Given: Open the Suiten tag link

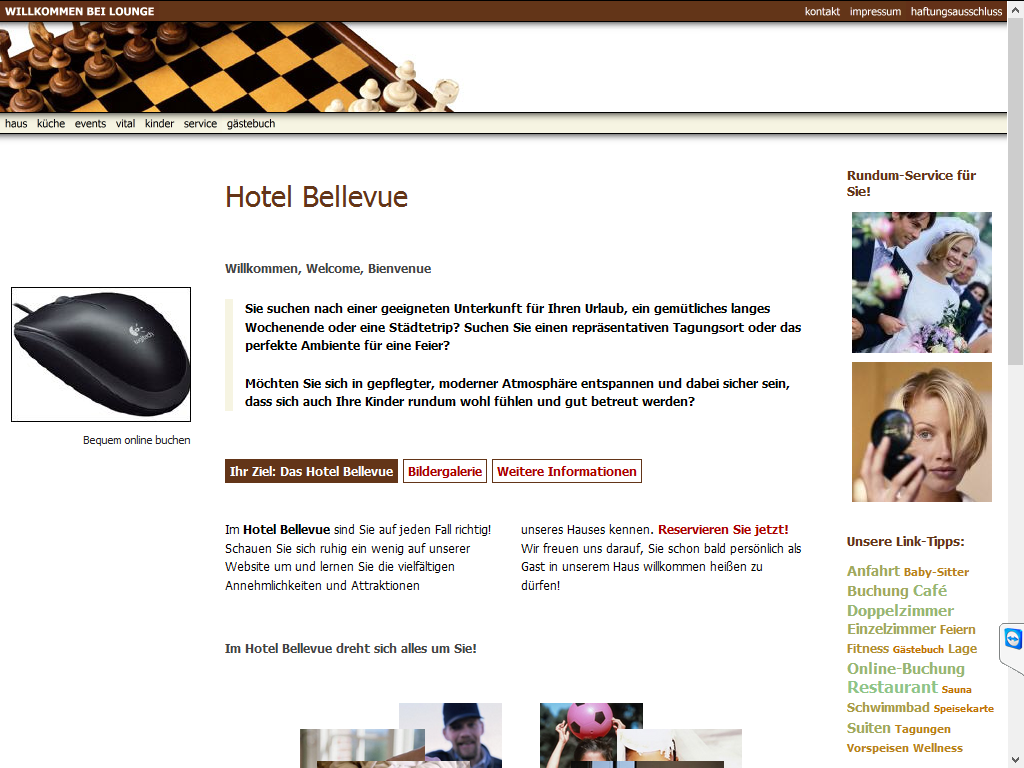Looking at the screenshot, I should click(x=869, y=728).
